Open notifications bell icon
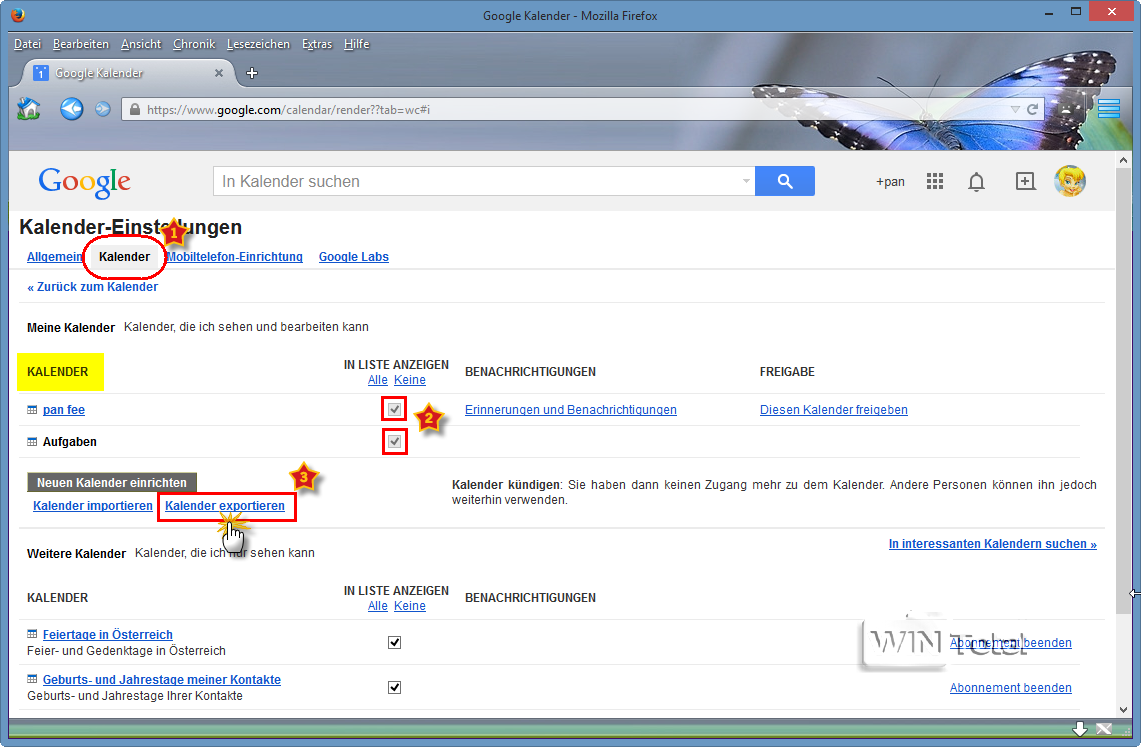1141x747 pixels. 977,182
